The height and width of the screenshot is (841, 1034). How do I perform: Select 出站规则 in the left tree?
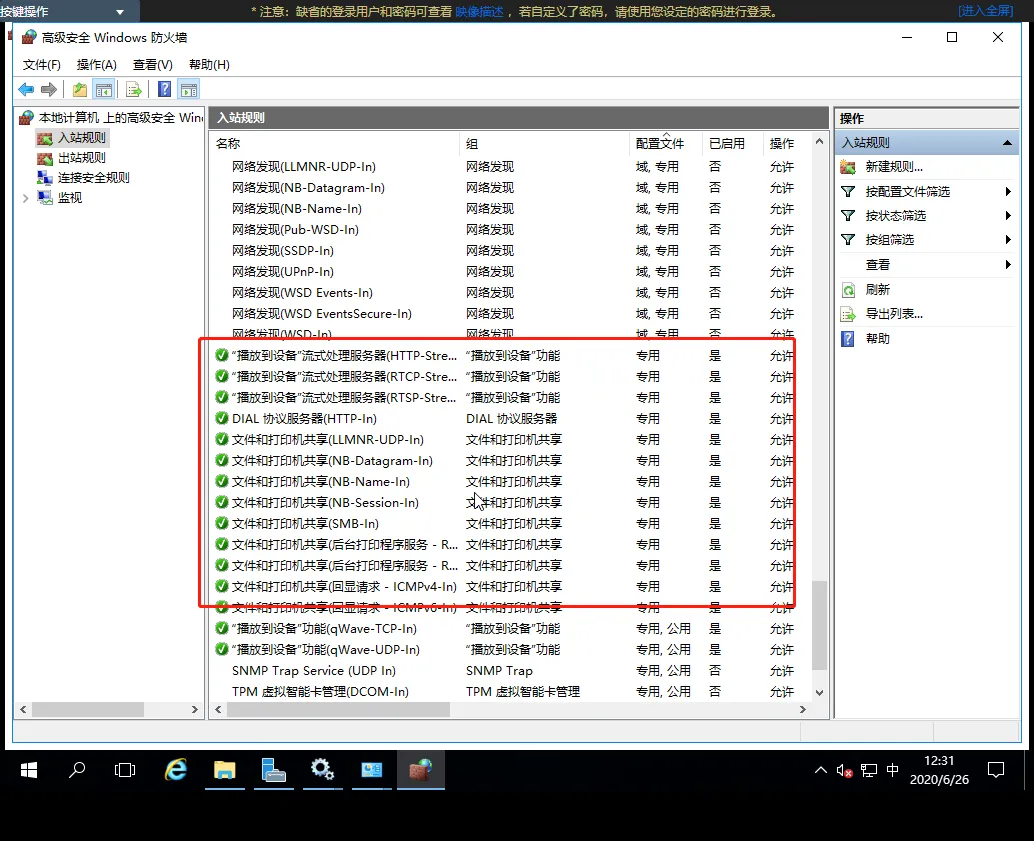[81, 158]
